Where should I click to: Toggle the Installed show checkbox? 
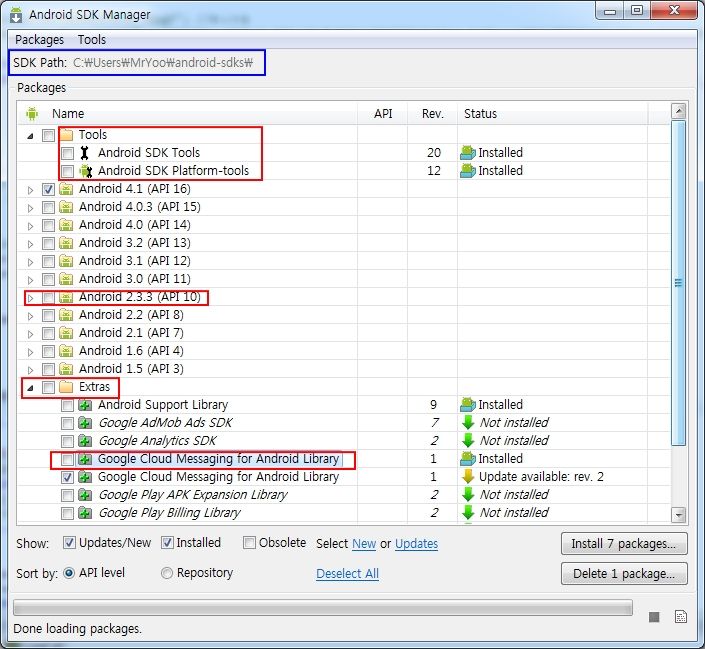pos(167,543)
